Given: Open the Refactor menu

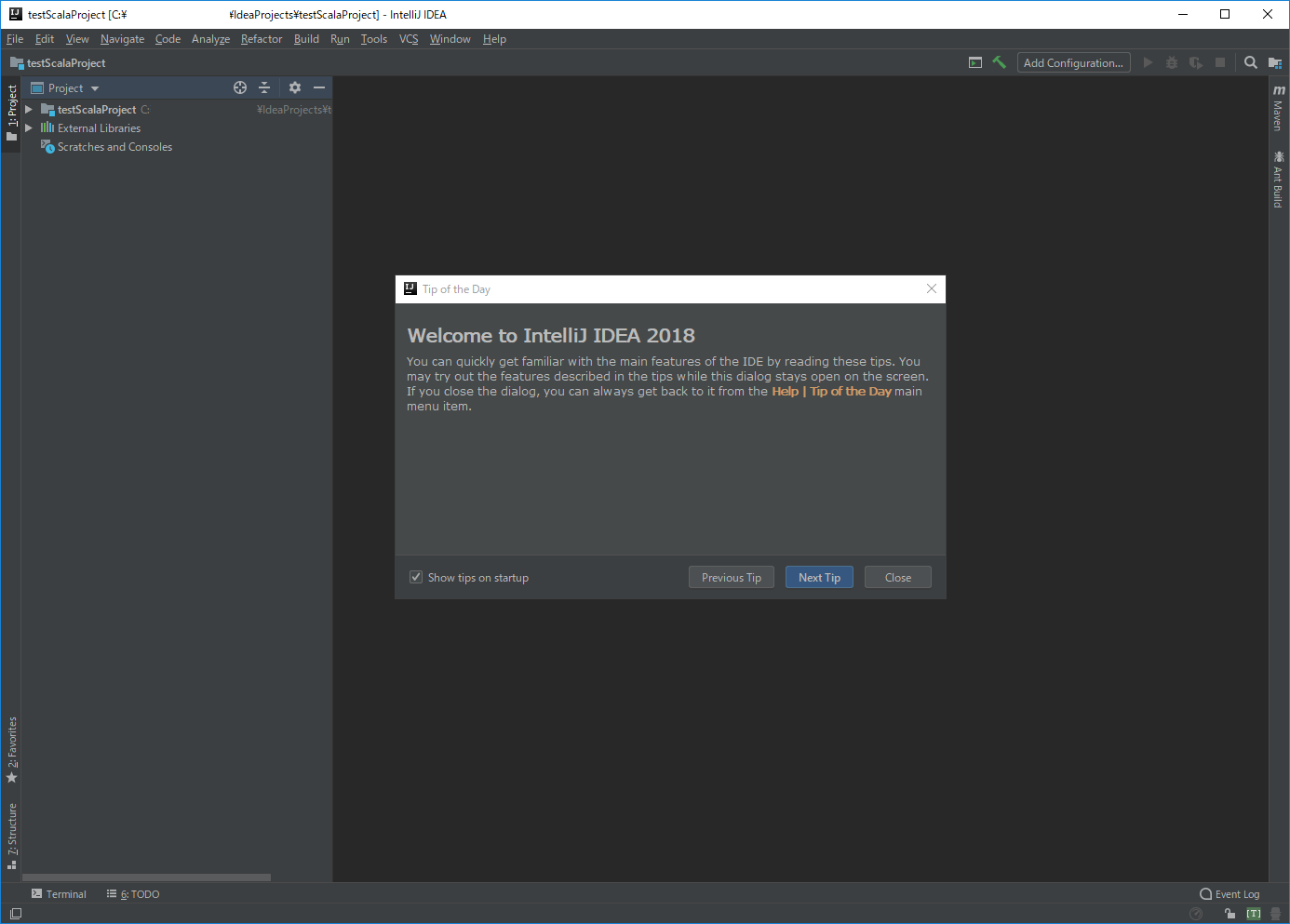Looking at the screenshot, I should point(262,39).
